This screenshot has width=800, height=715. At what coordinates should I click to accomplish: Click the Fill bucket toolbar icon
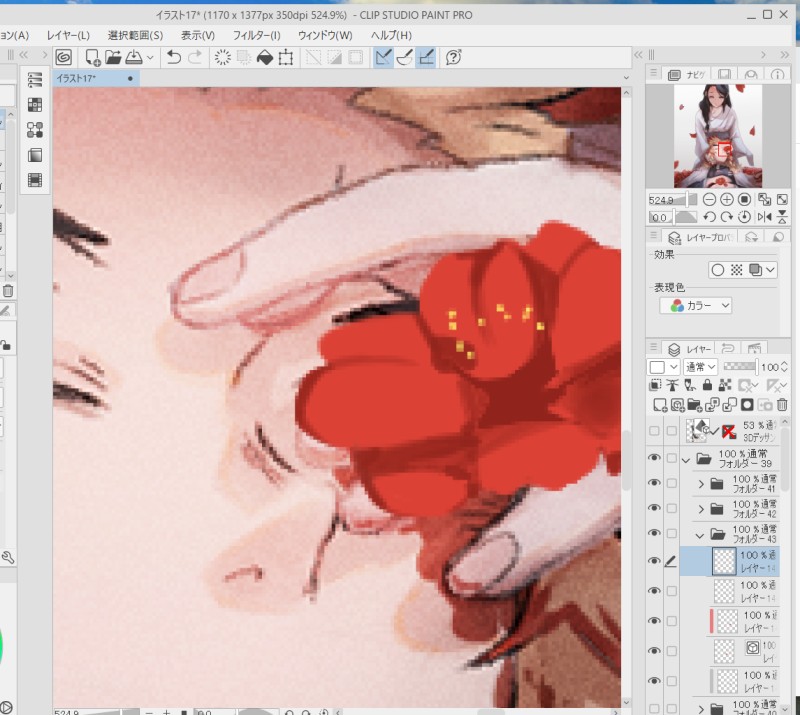click(x=265, y=57)
